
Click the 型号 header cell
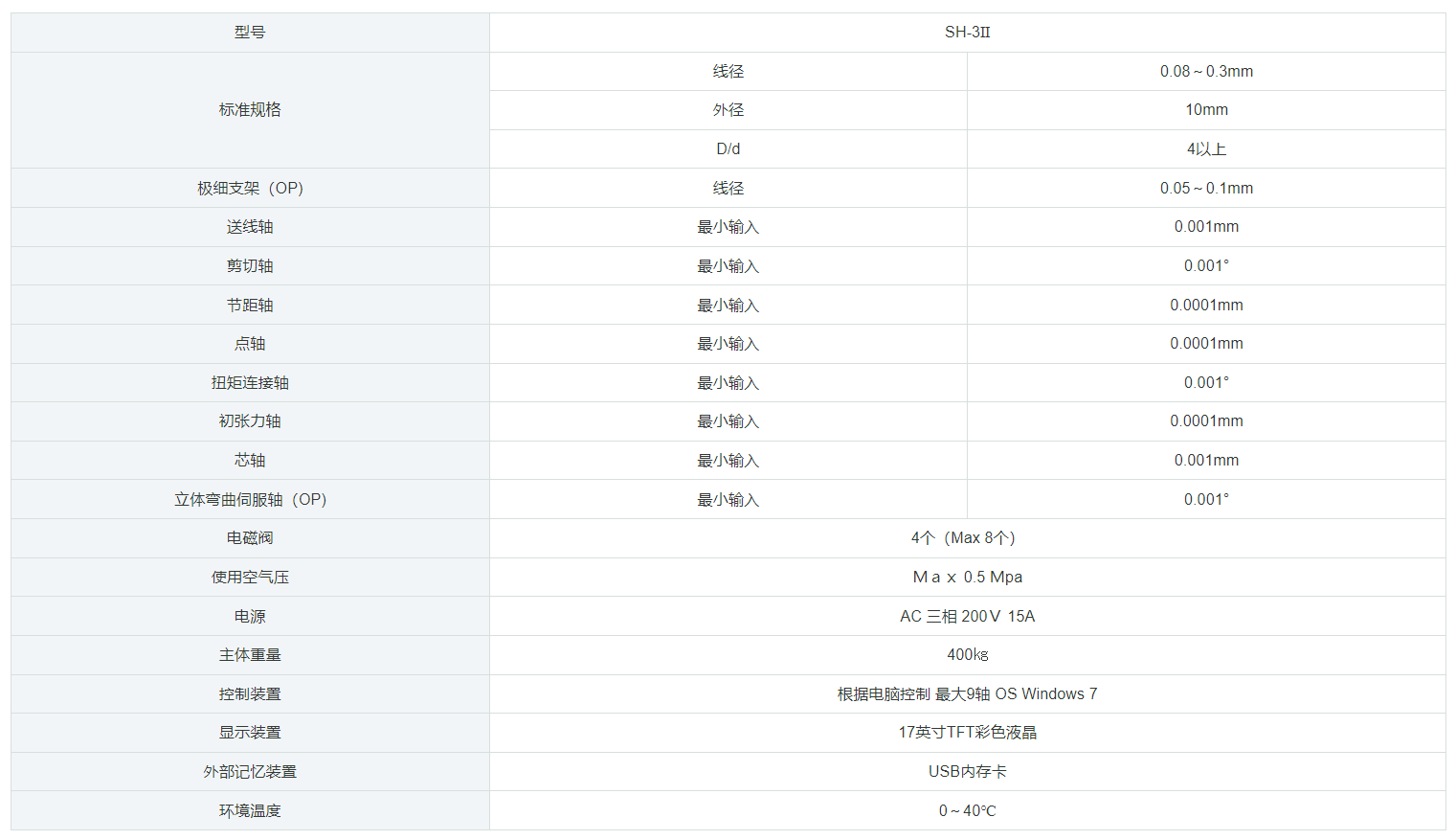tap(250, 33)
